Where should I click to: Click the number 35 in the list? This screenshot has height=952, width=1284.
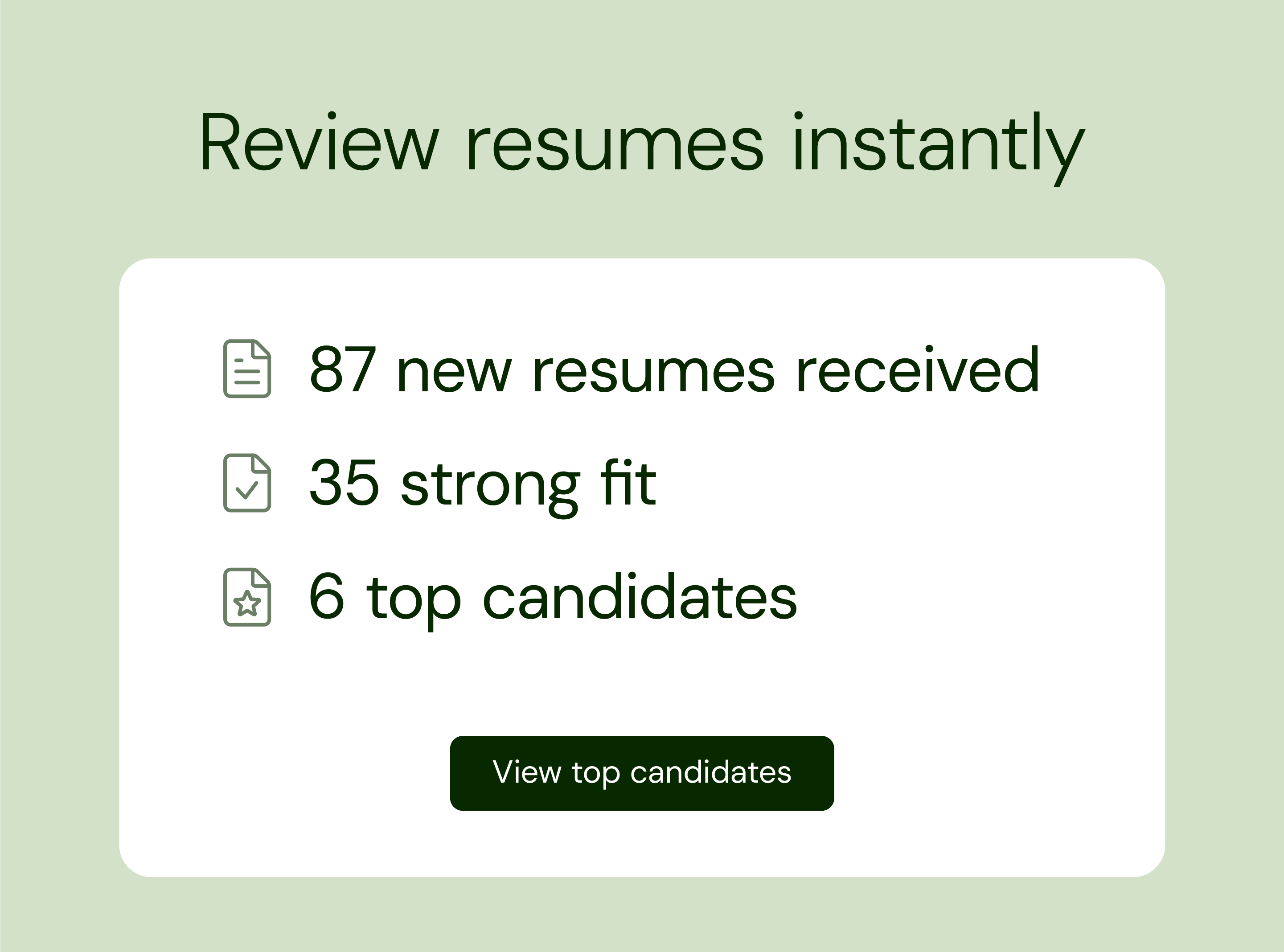(344, 483)
